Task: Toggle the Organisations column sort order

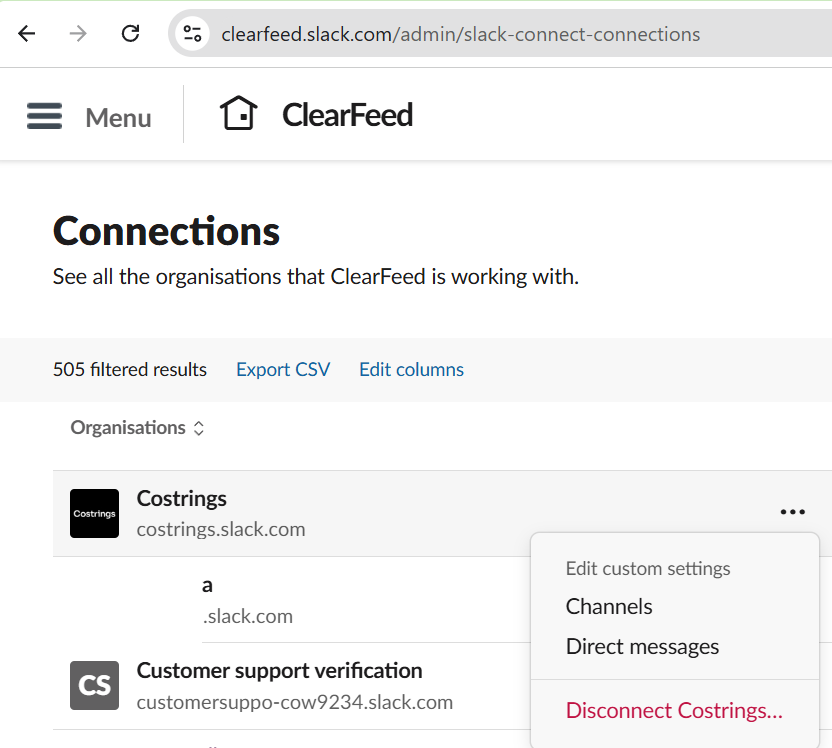Action: pos(198,428)
